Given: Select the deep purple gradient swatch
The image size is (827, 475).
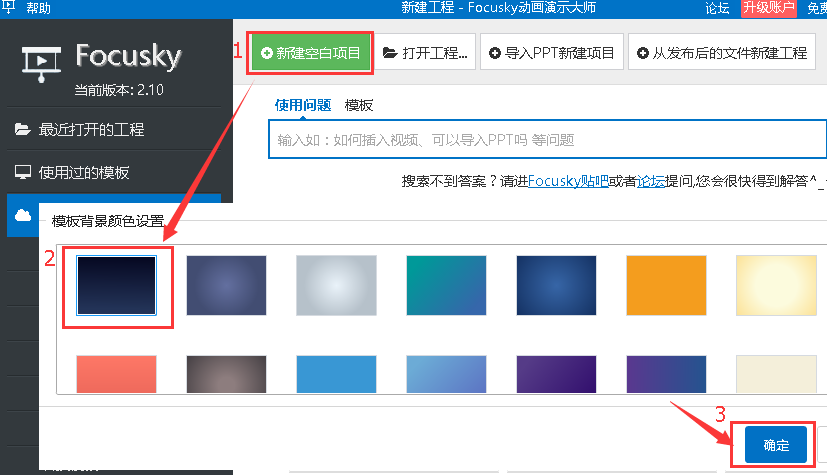Looking at the screenshot, I should [x=556, y=374].
